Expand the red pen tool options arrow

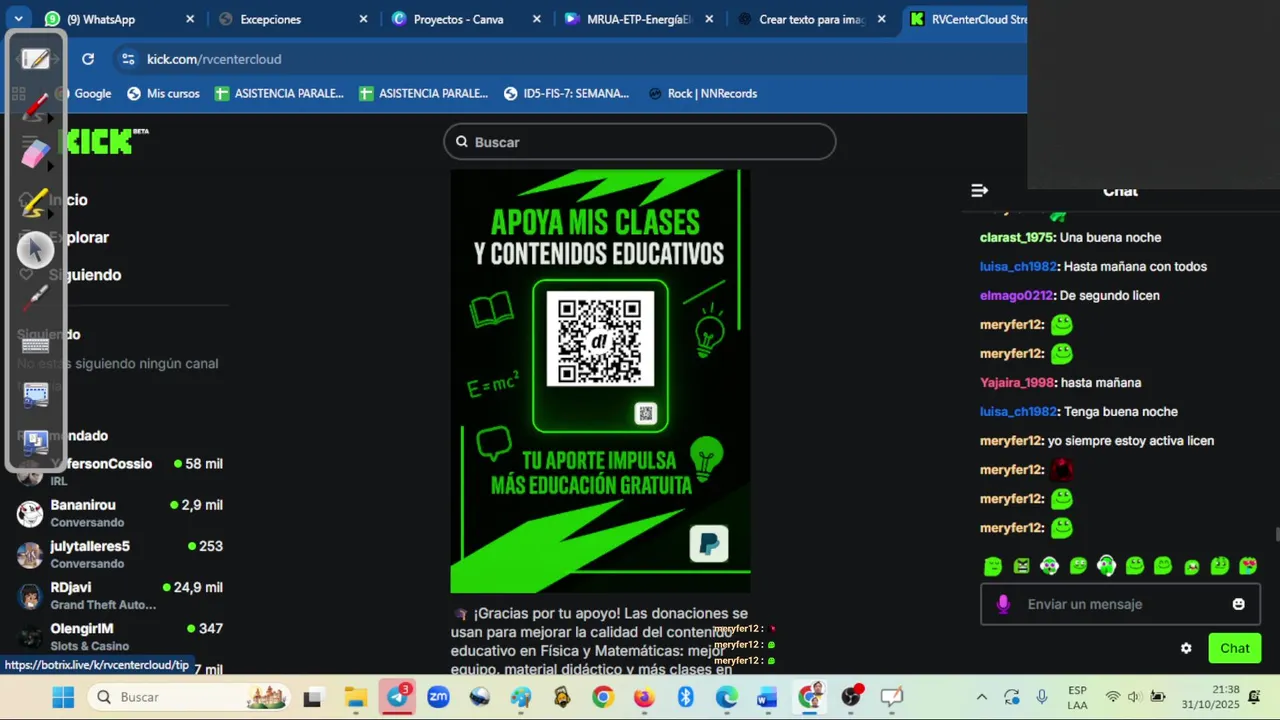coord(51,119)
